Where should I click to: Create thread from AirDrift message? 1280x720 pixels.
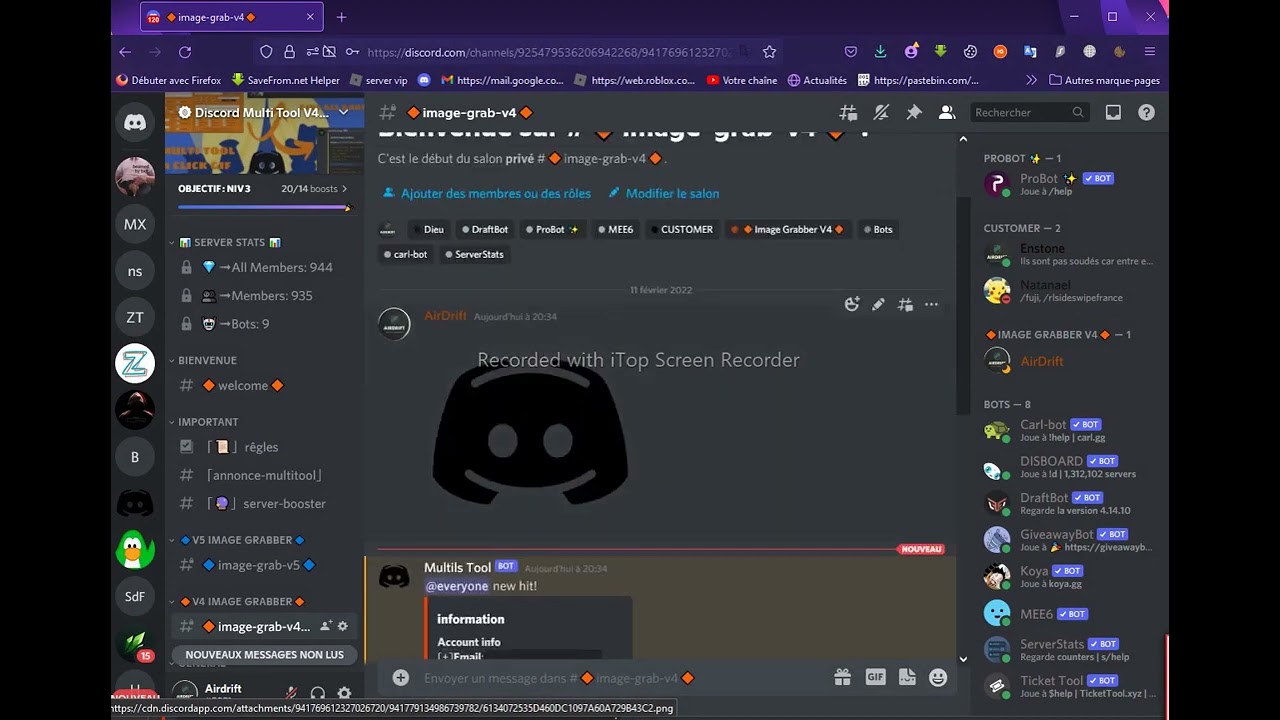pyautogui.click(x=905, y=305)
